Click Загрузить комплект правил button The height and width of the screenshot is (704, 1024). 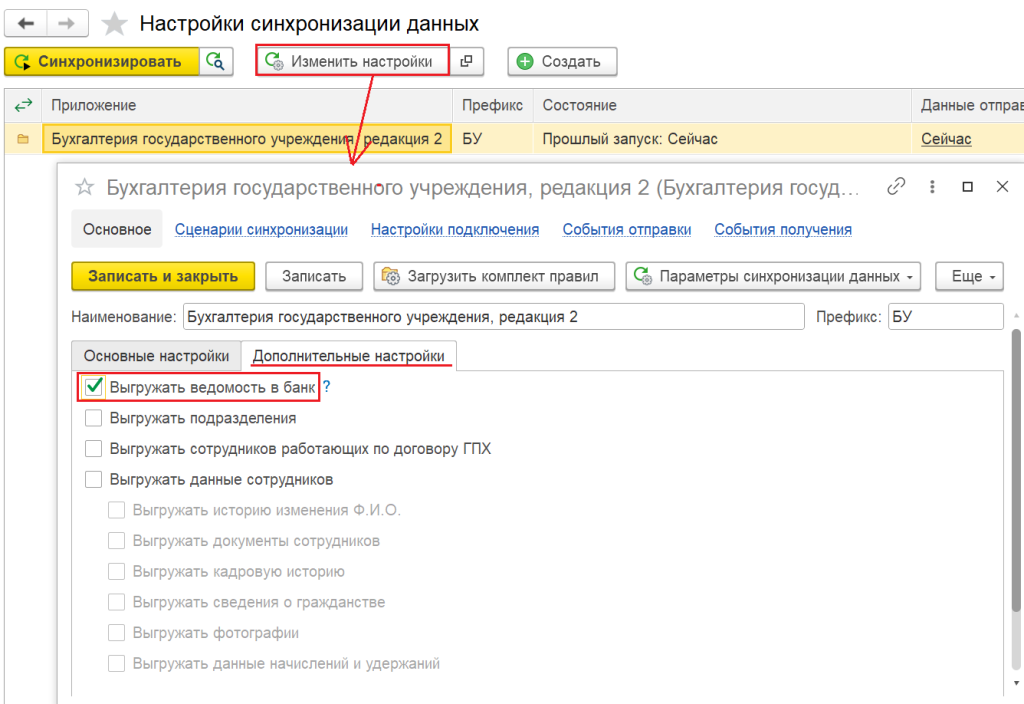(494, 276)
